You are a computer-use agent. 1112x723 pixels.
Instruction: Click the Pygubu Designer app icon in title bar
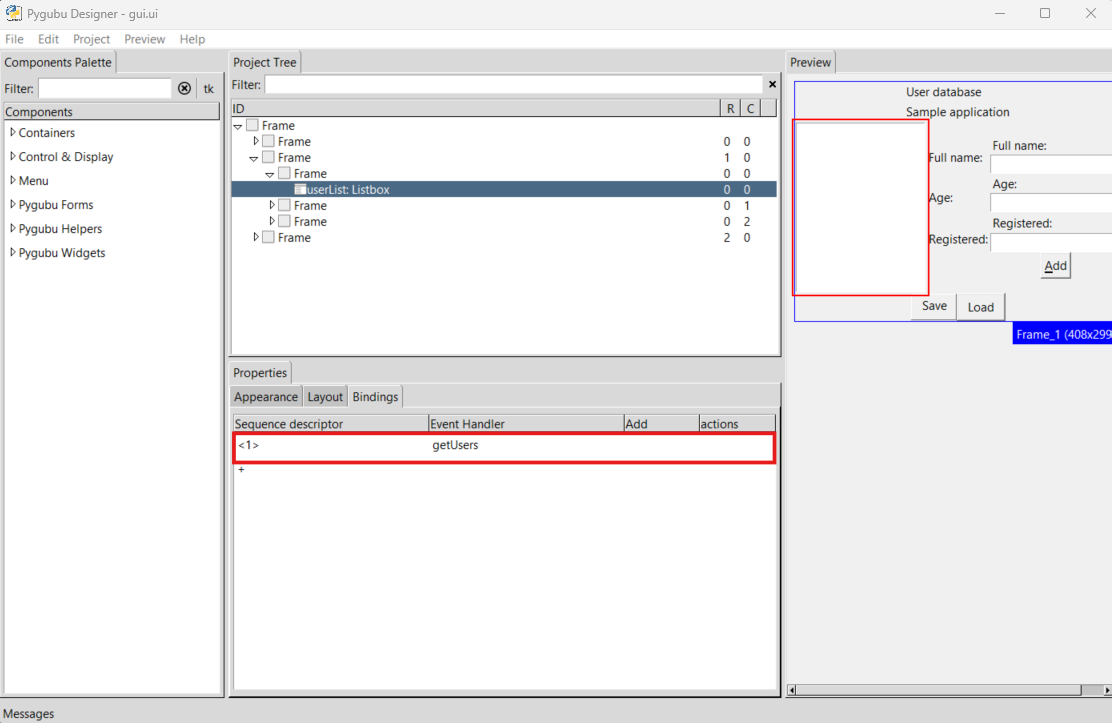[x=14, y=13]
